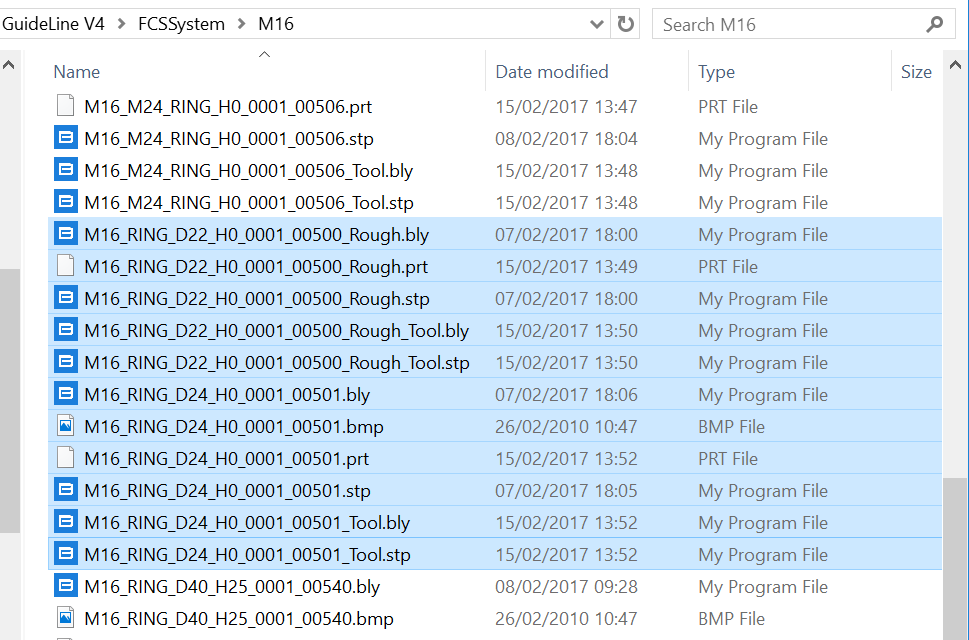Click the navigation pane scroll-up arrow
The width and height of the screenshot is (969, 640).
pyautogui.click(x=9, y=65)
